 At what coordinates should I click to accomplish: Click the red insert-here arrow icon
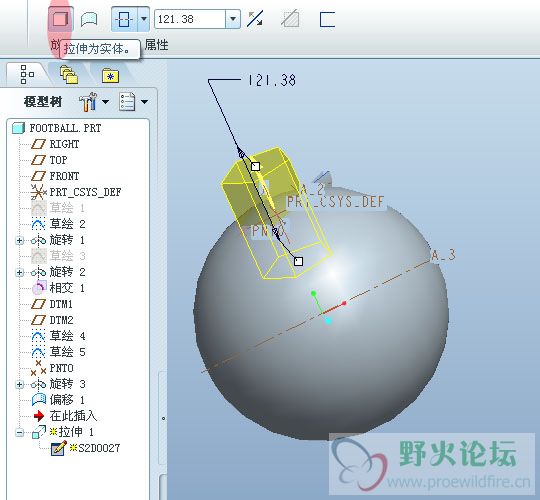(39, 416)
